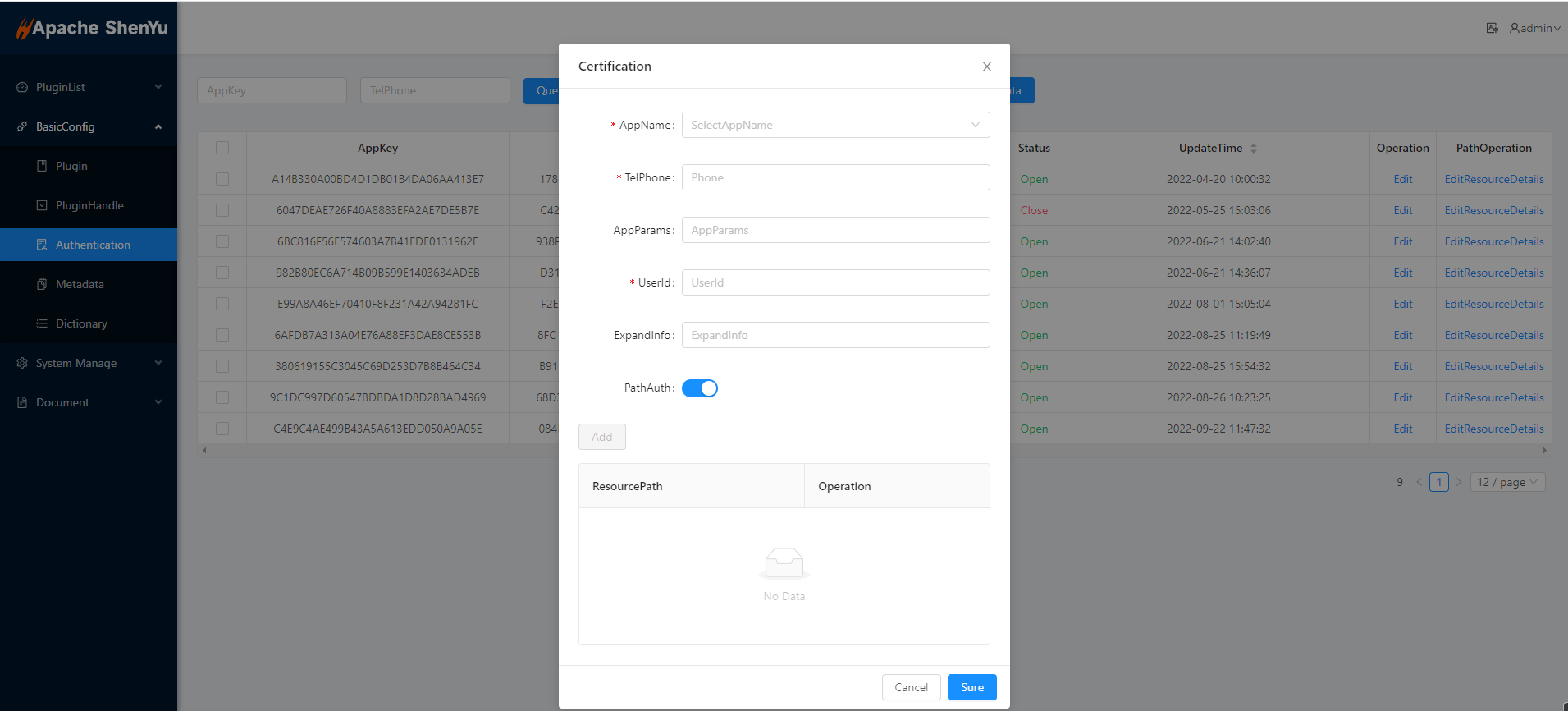Click the admin user icon
The height and width of the screenshot is (711, 1568).
point(1515,28)
